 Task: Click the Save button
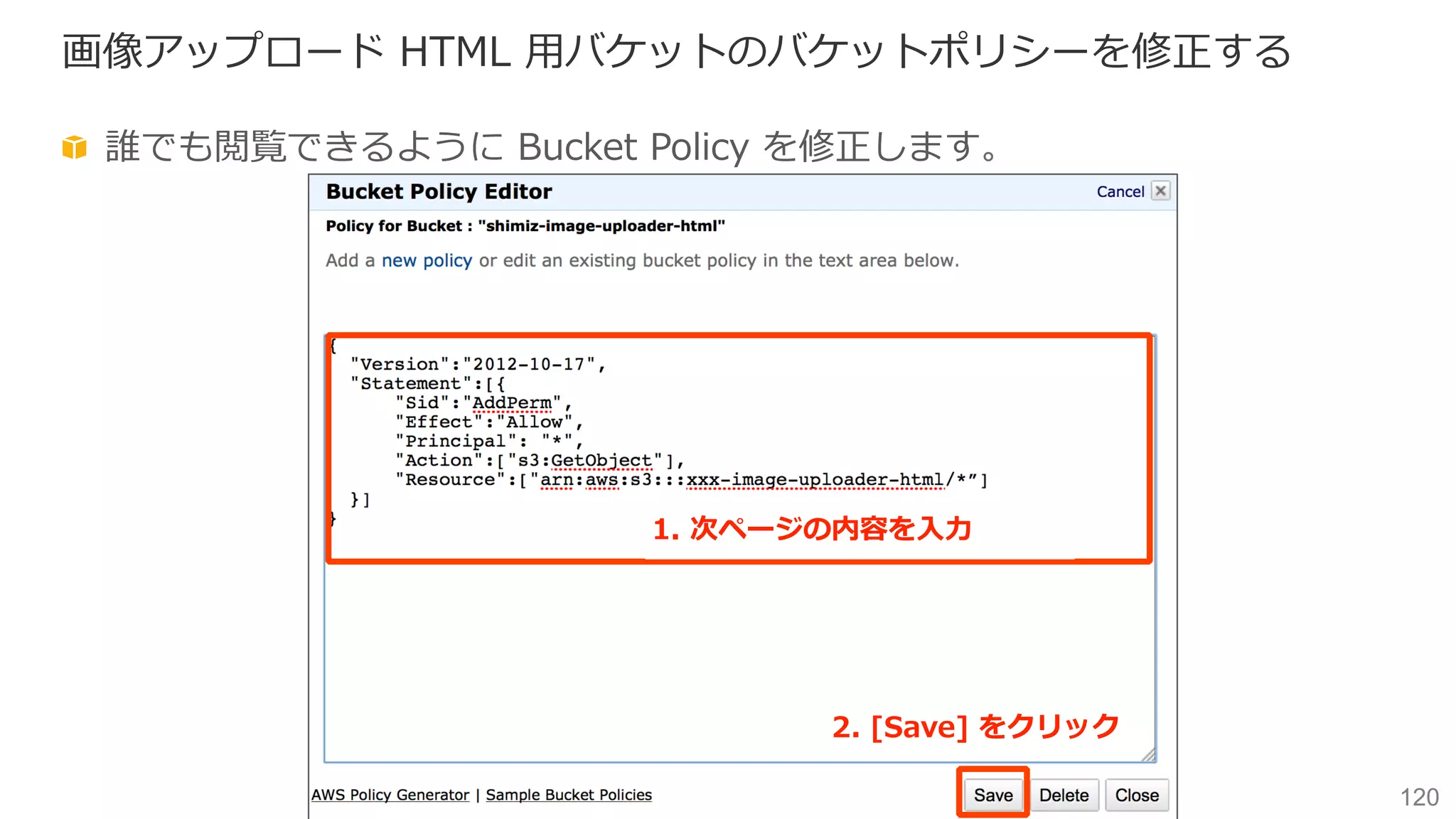(x=993, y=795)
